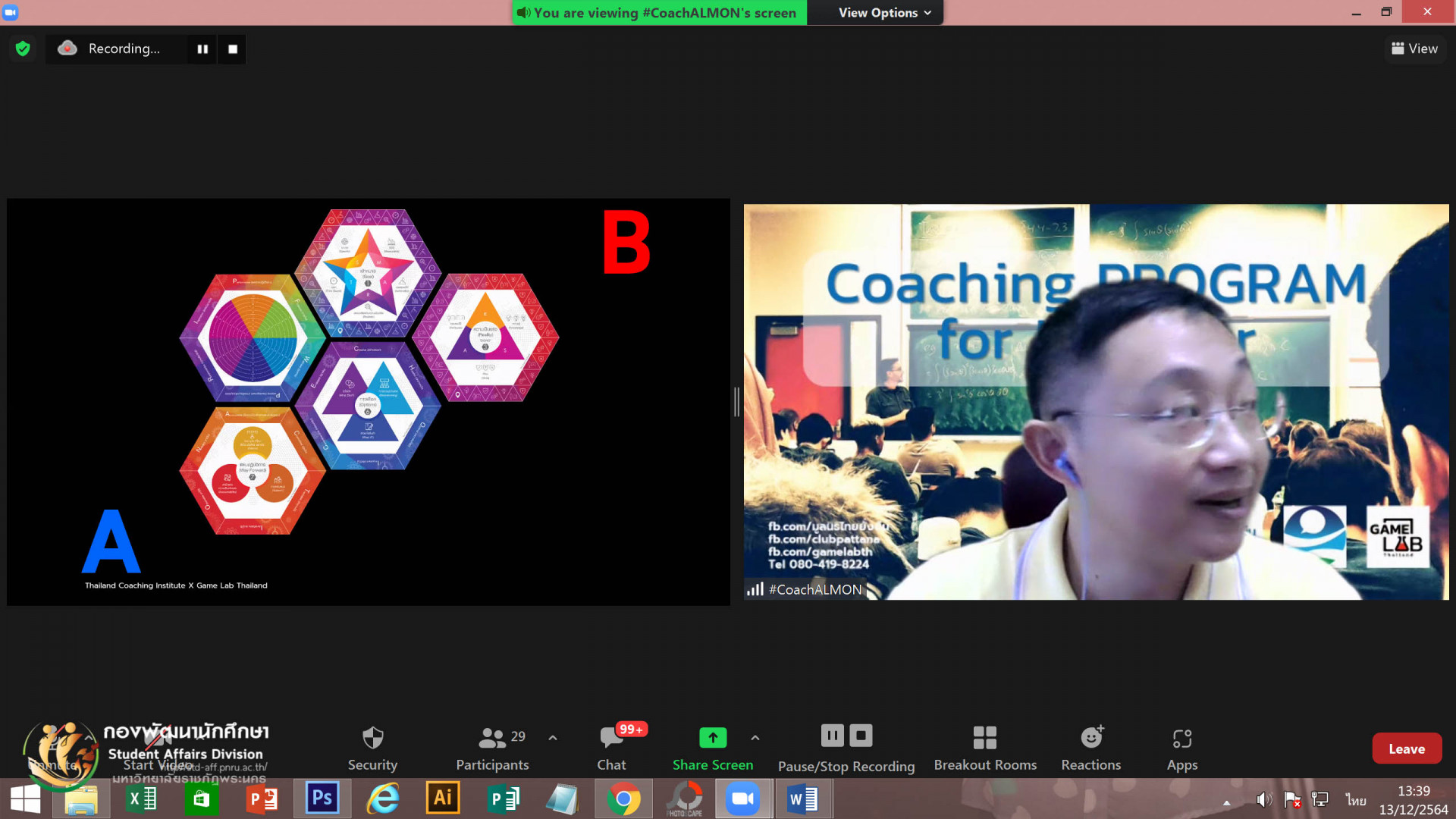The width and height of the screenshot is (1456, 819).
Task: Open the Participants panel
Action: tap(492, 738)
